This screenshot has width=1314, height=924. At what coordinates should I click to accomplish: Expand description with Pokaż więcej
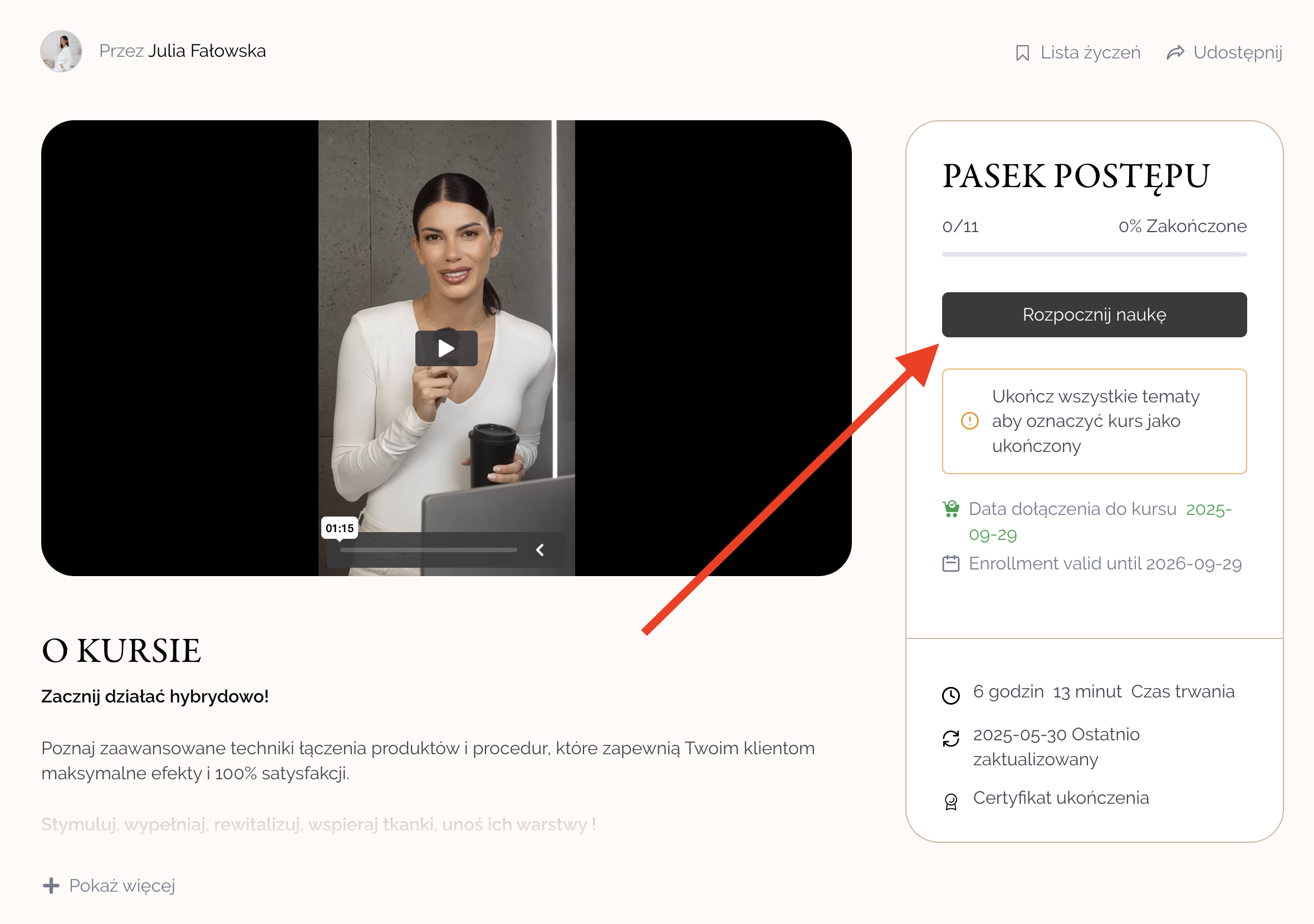(x=122, y=886)
